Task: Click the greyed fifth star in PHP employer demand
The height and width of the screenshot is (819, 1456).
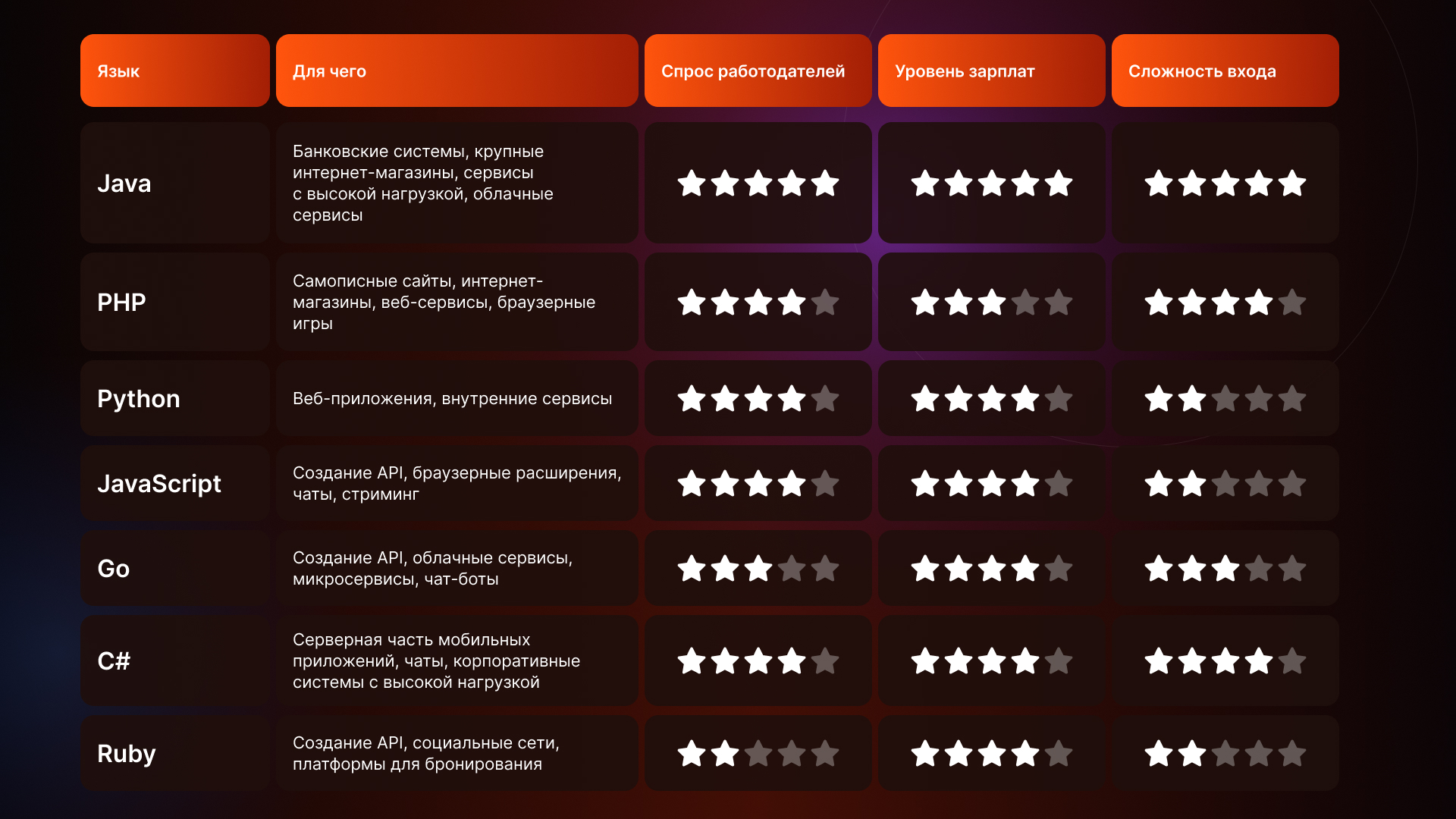Action: [x=825, y=302]
